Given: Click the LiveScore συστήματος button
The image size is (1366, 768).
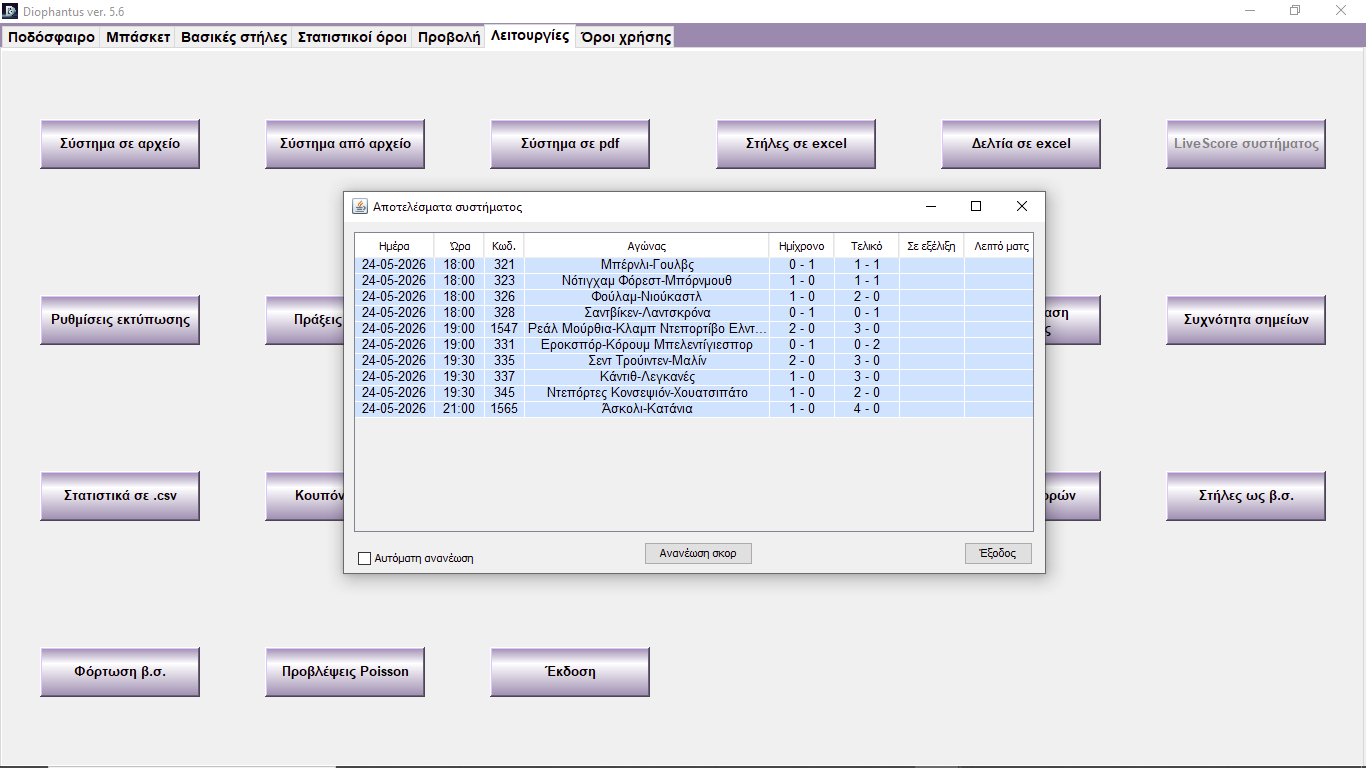Looking at the screenshot, I should pyautogui.click(x=1246, y=144).
